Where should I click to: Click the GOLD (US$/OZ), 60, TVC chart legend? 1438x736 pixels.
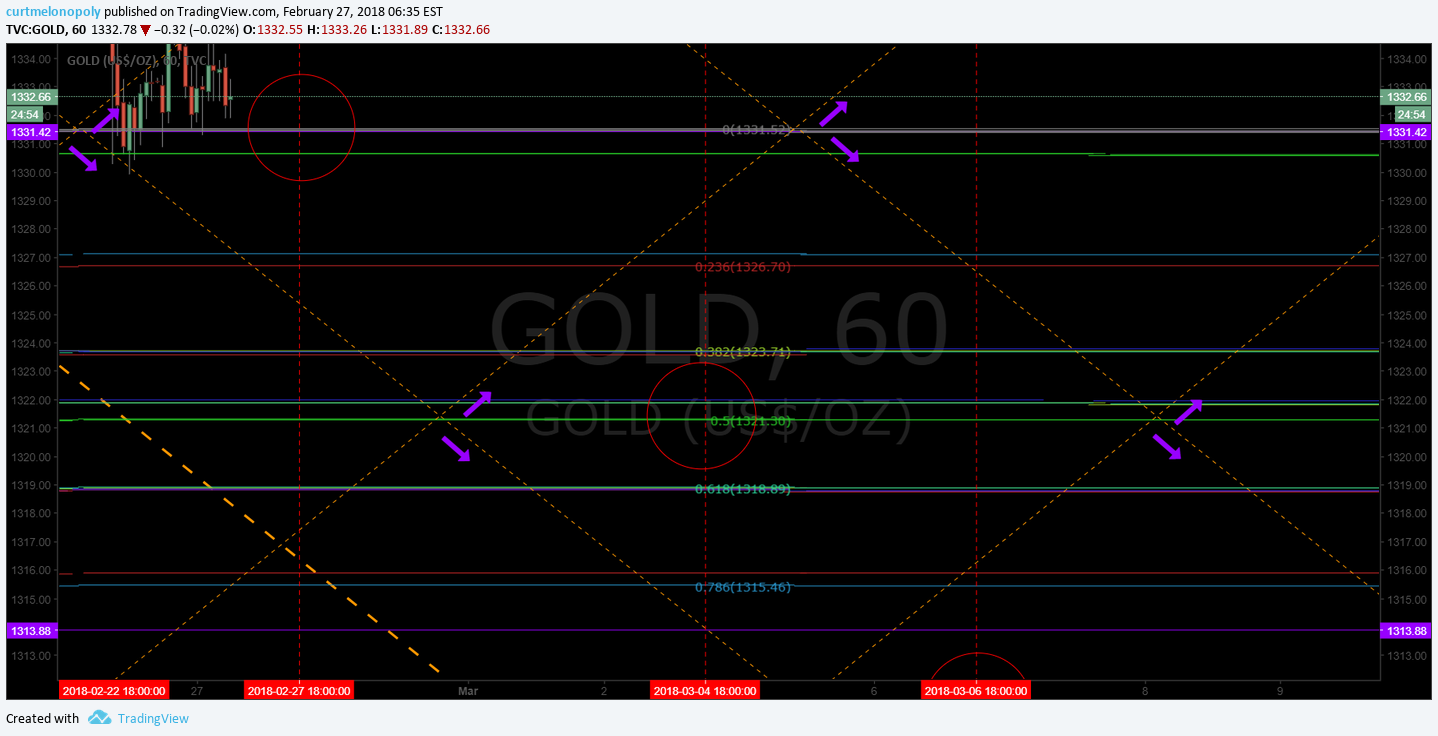[x=138, y=61]
